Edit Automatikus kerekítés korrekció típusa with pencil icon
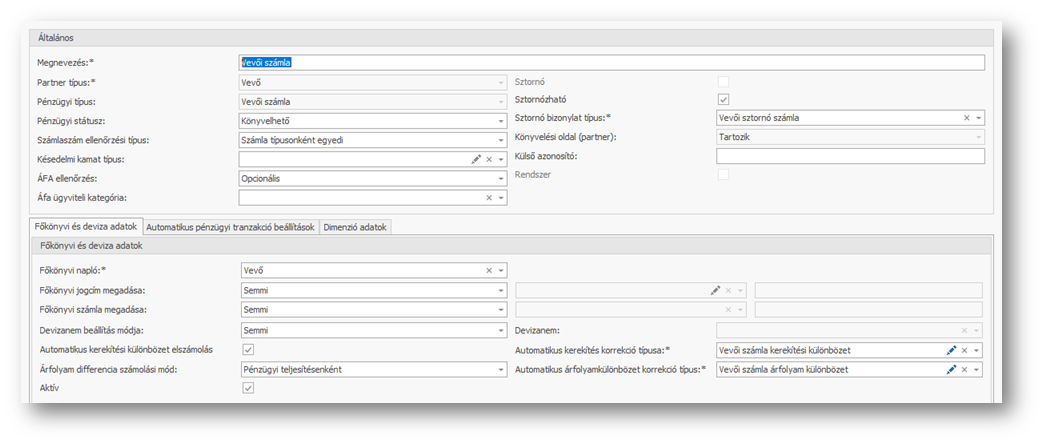Screen dimensions: 1044x445 point(952,350)
